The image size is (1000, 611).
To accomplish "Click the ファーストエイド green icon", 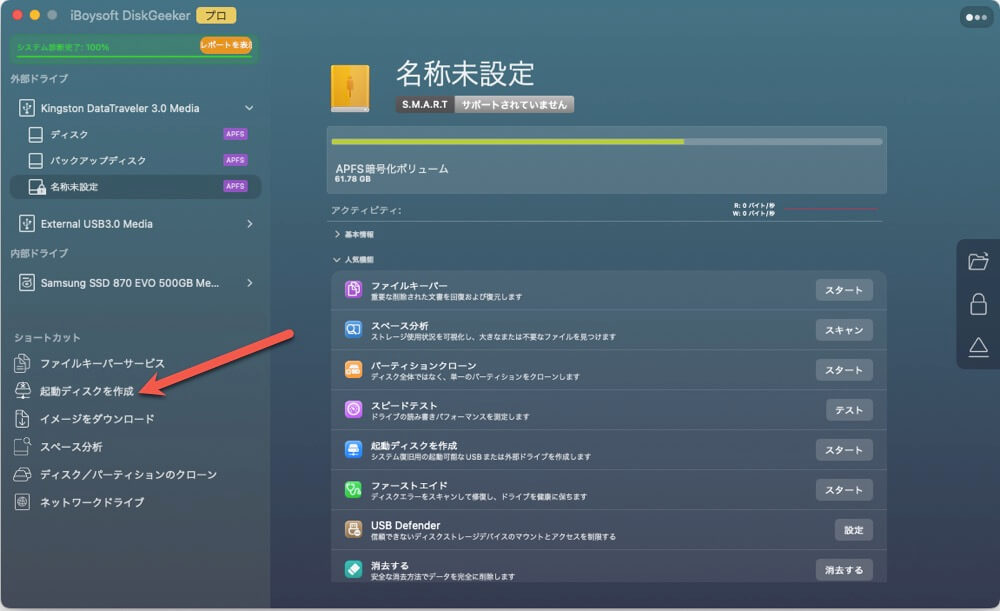I will click(352, 490).
